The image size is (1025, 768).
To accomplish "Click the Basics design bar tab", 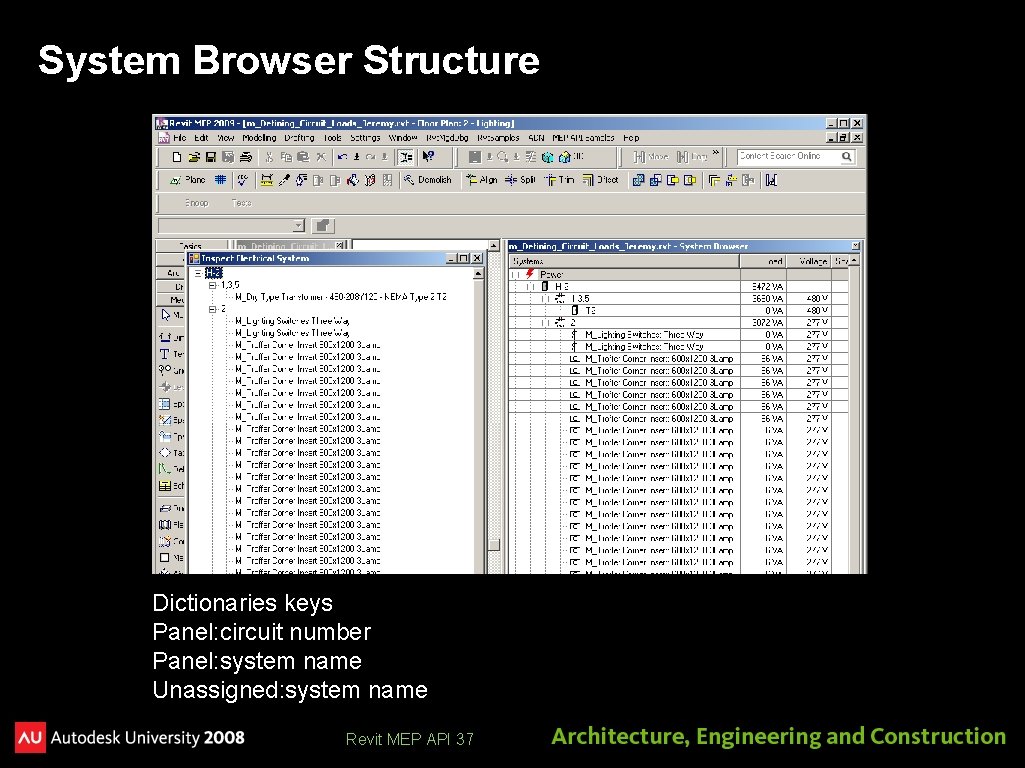I will pos(190,246).
